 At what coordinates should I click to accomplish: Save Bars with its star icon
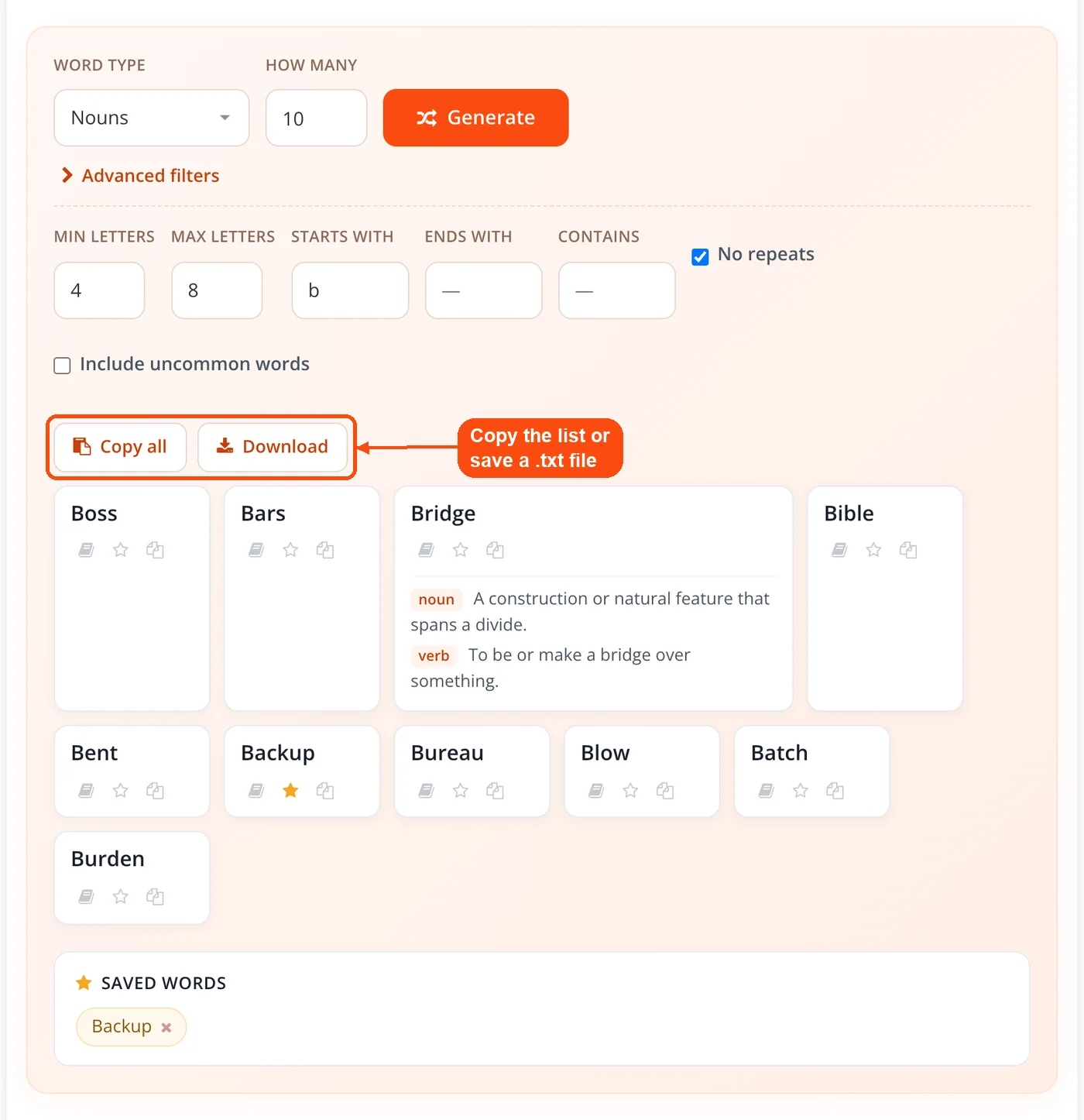290,550
